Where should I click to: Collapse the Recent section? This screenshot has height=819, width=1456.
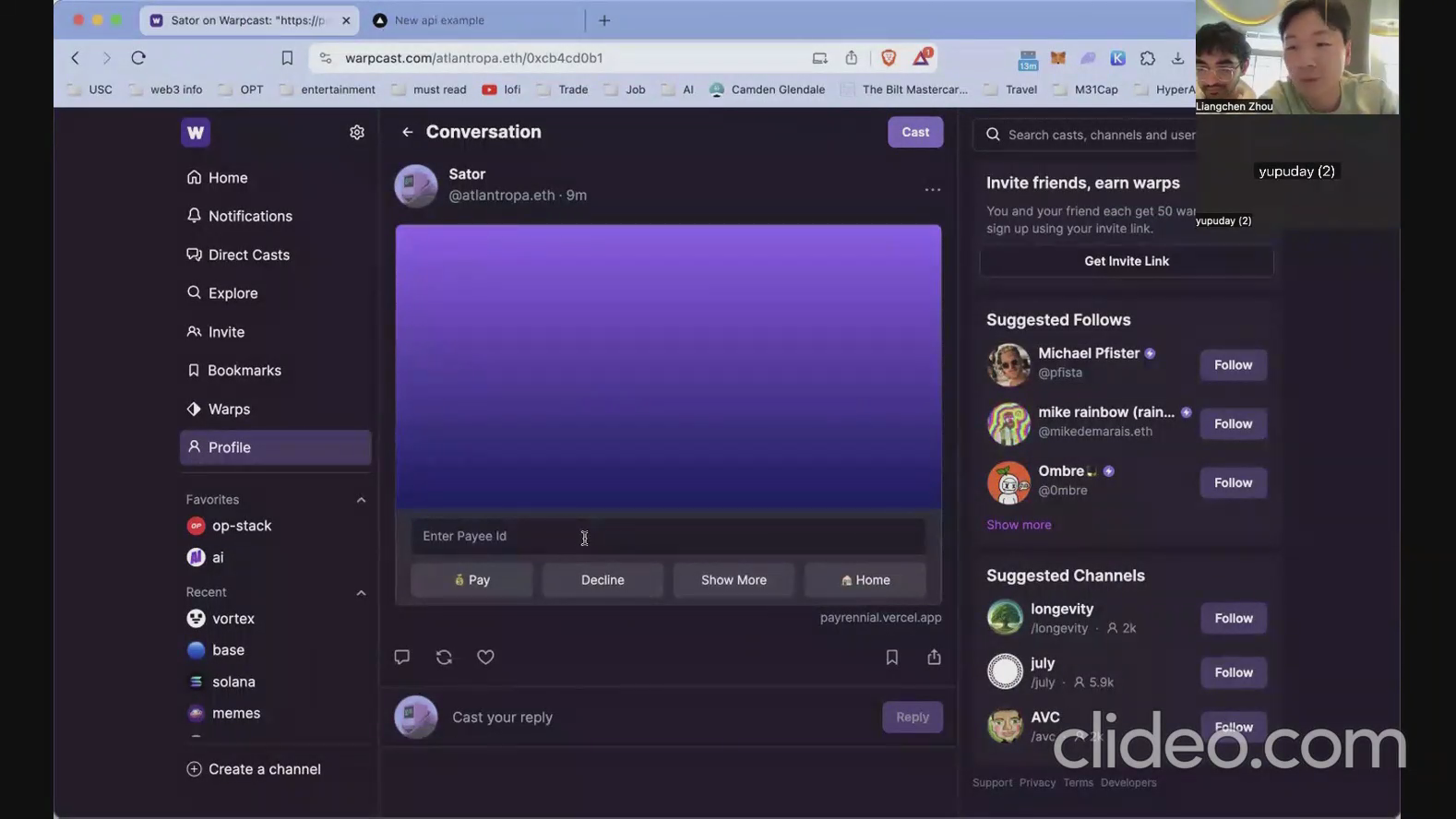click(361, 593)
